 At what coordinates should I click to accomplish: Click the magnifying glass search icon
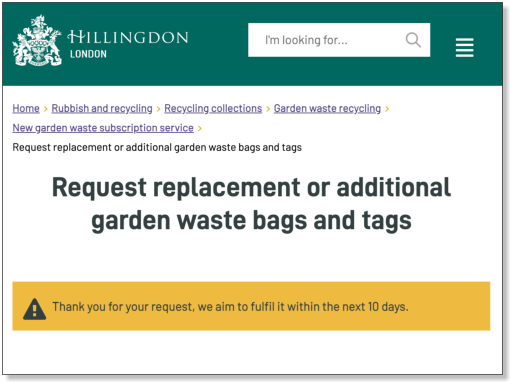click(413, 40)
